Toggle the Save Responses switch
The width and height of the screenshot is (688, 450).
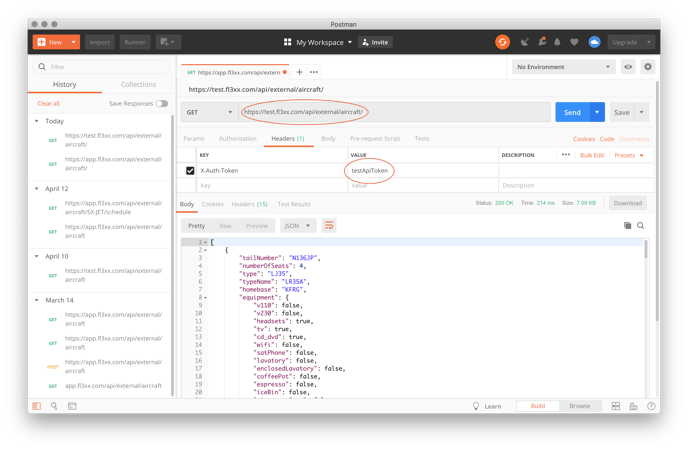(x=161, y=103)
